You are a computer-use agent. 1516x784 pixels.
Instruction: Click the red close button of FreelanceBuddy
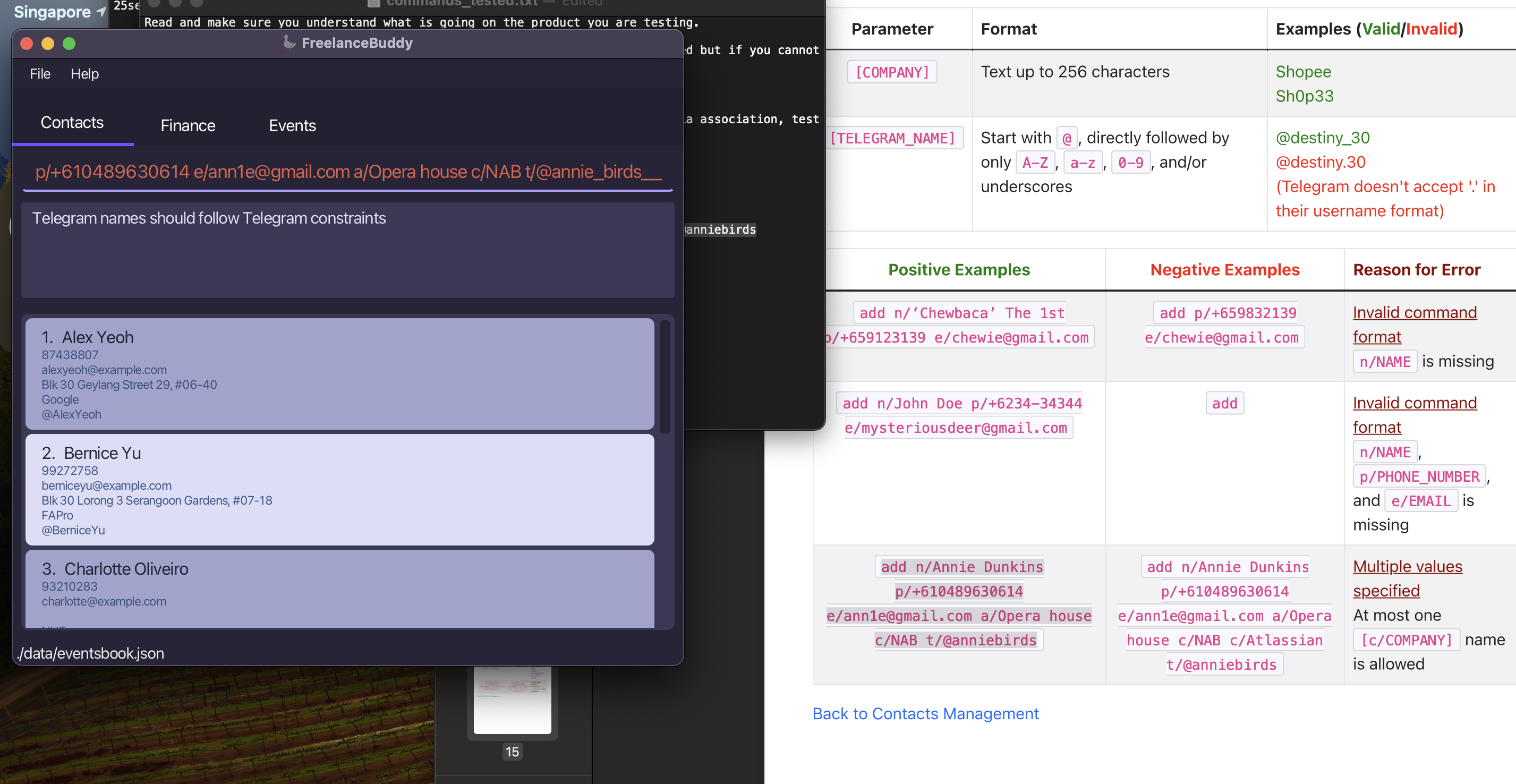pyautogui.click(x=27, y=44)
